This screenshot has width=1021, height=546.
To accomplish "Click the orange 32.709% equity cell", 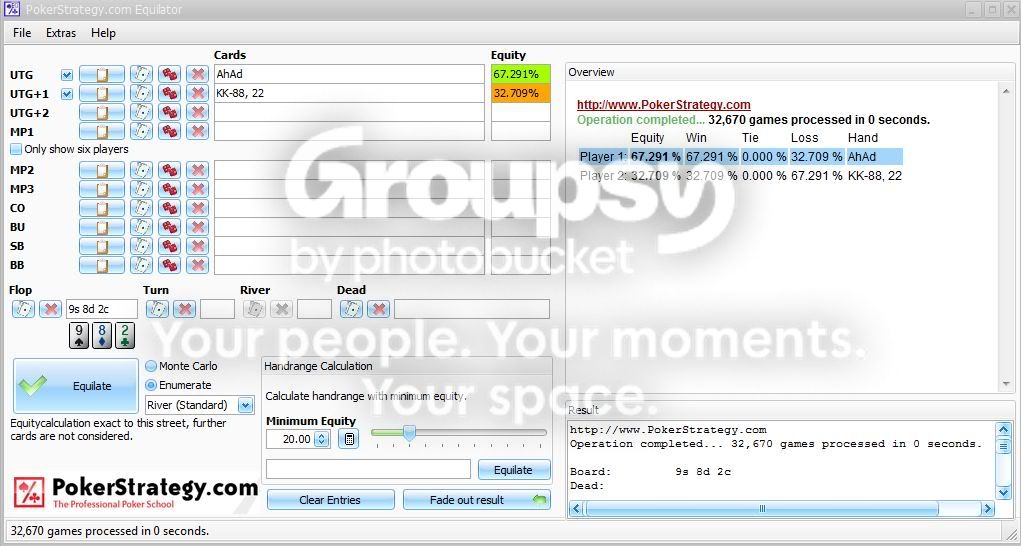I will pyautogui.click(x=520, y=93).
